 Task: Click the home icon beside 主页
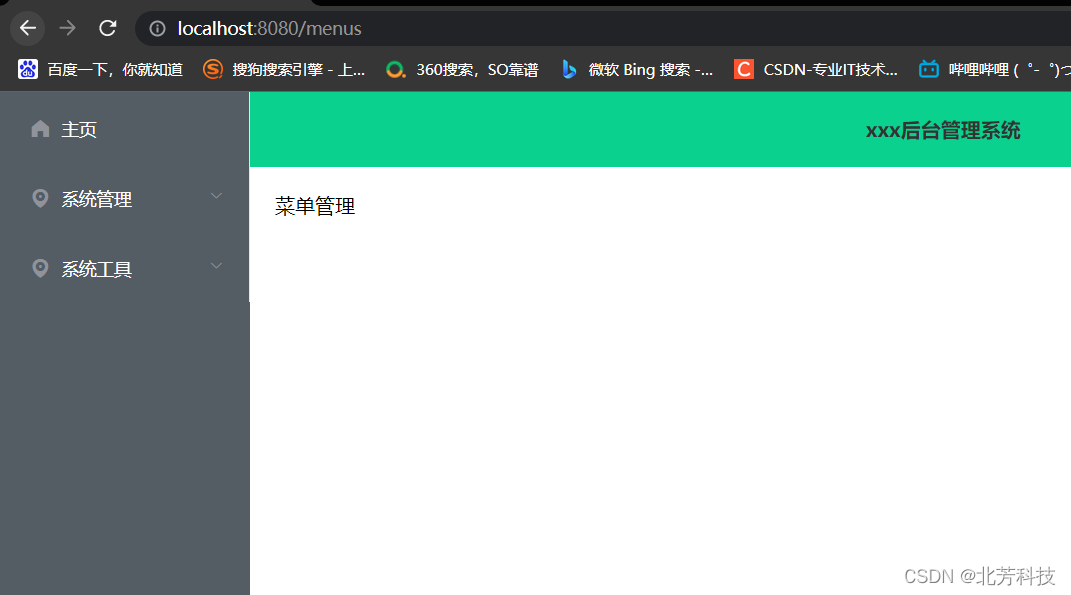point(39,128)
